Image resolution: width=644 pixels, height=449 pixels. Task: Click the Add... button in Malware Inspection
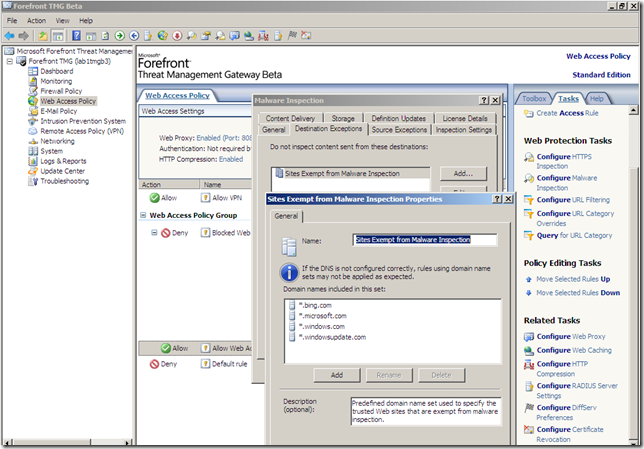(x=463, y=174)
